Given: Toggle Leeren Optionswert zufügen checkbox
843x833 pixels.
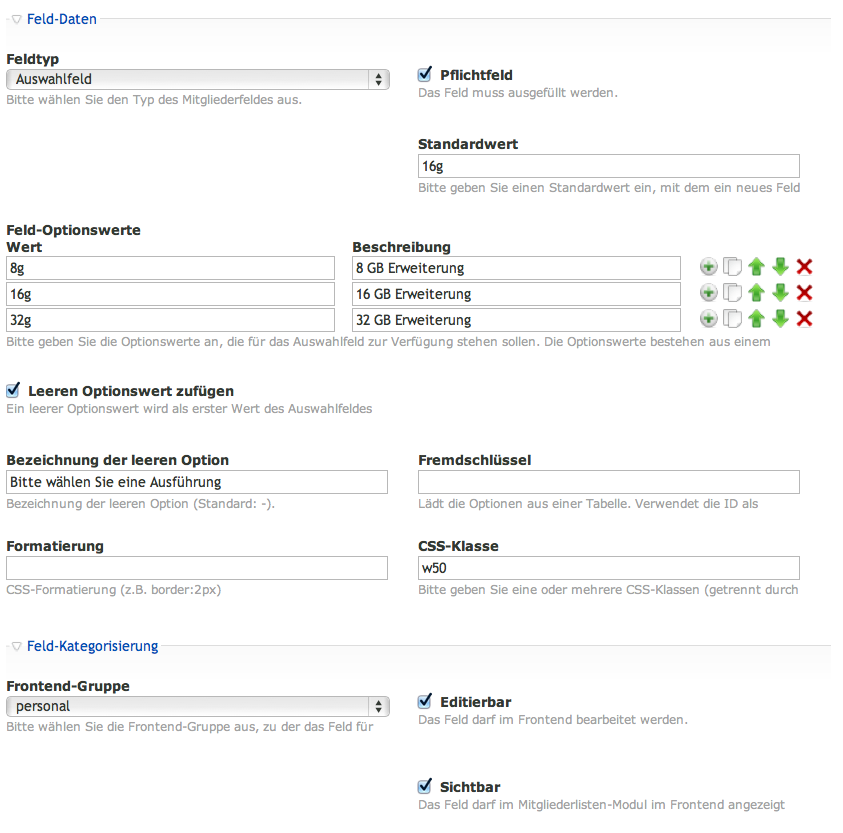Looking at the screenshot, I should [13, 390].
